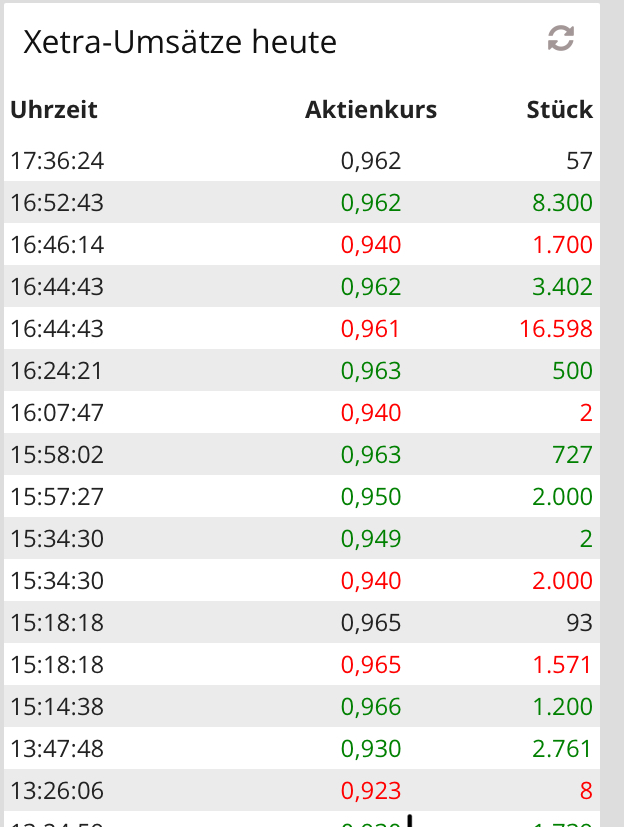The height and width of the screenshot is (827, 624).
Task: Click the Stück column header
Action: 560,110
